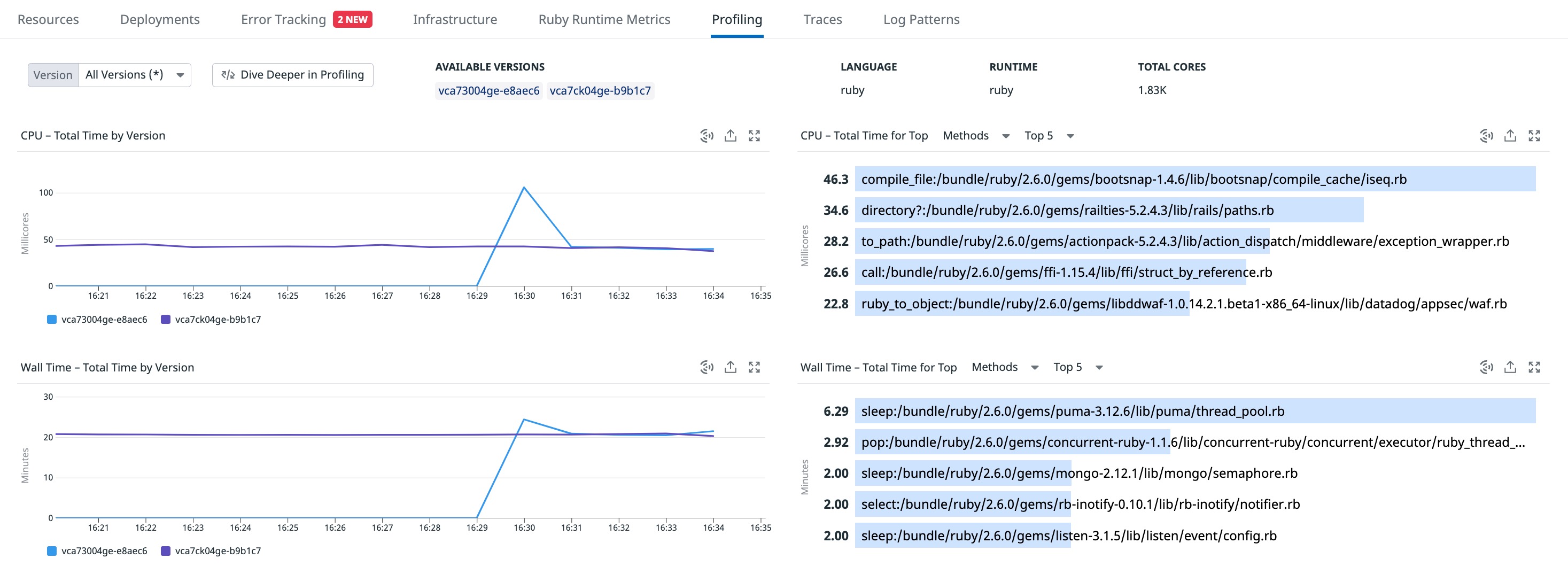Expand CPU Total Time by Version to fullscreen
Viewport: 1568px width, 574px height.
tap(754, 136)
